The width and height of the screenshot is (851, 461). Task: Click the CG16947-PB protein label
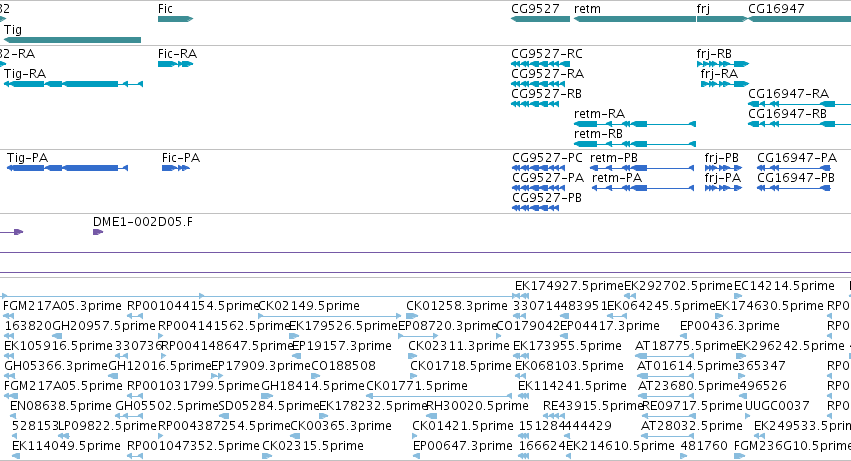click(796, 178)
